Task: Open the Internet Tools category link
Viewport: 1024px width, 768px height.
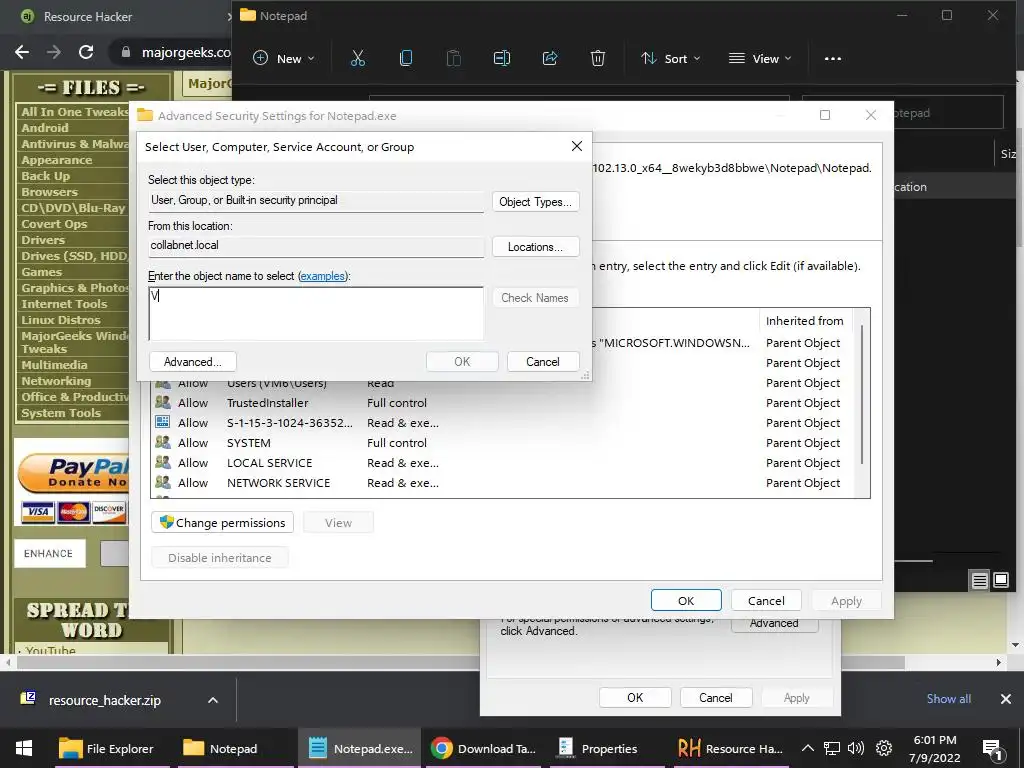Action: (x=64, y=304)
